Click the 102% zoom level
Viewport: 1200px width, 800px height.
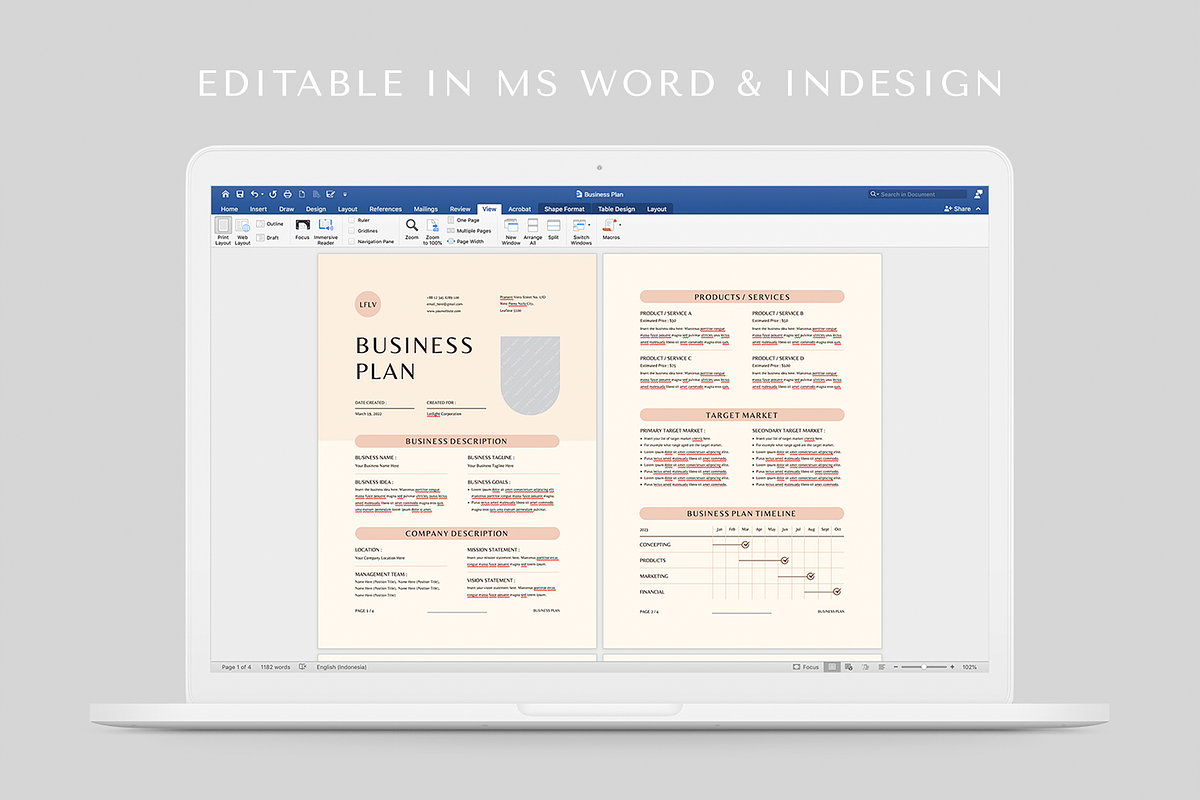[969, 667]
